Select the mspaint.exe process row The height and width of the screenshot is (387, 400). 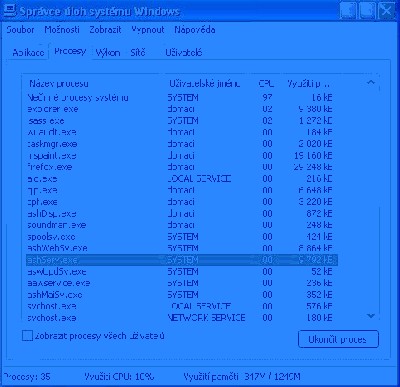pos(182,156)
